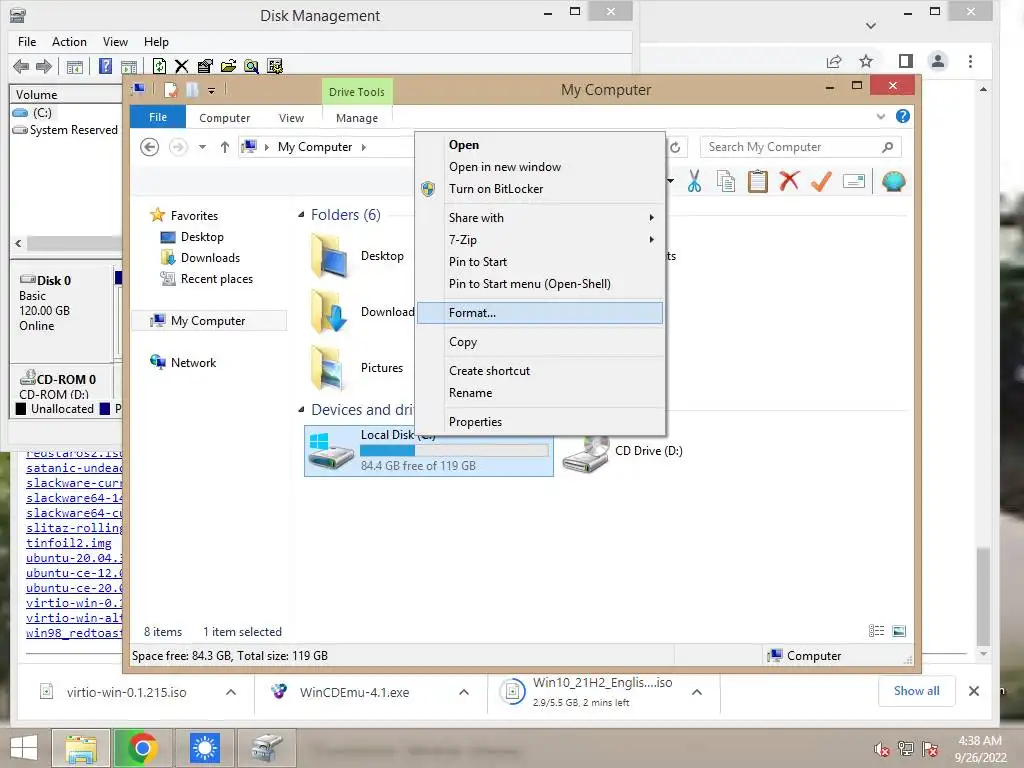Viewport: 1024px width, 768px height.
Task: Click the orange checkmark Properties icon
Action: (x=821, y=181)
